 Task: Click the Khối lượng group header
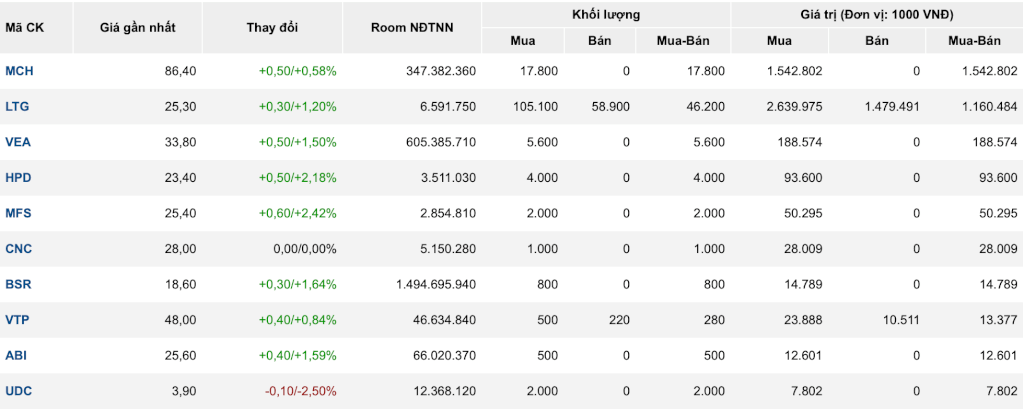point(606,14)
